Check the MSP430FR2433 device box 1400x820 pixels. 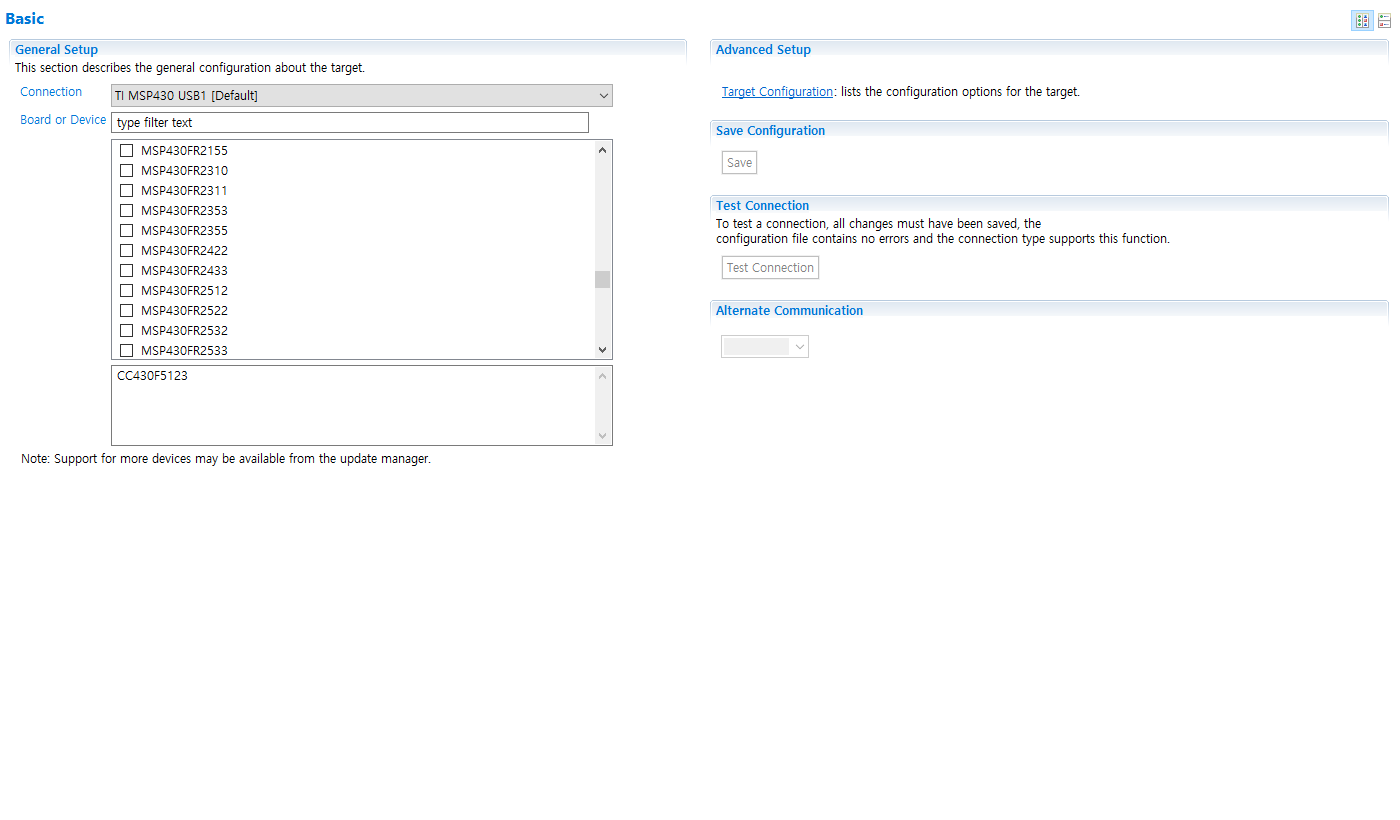click(x=127, y=271)
